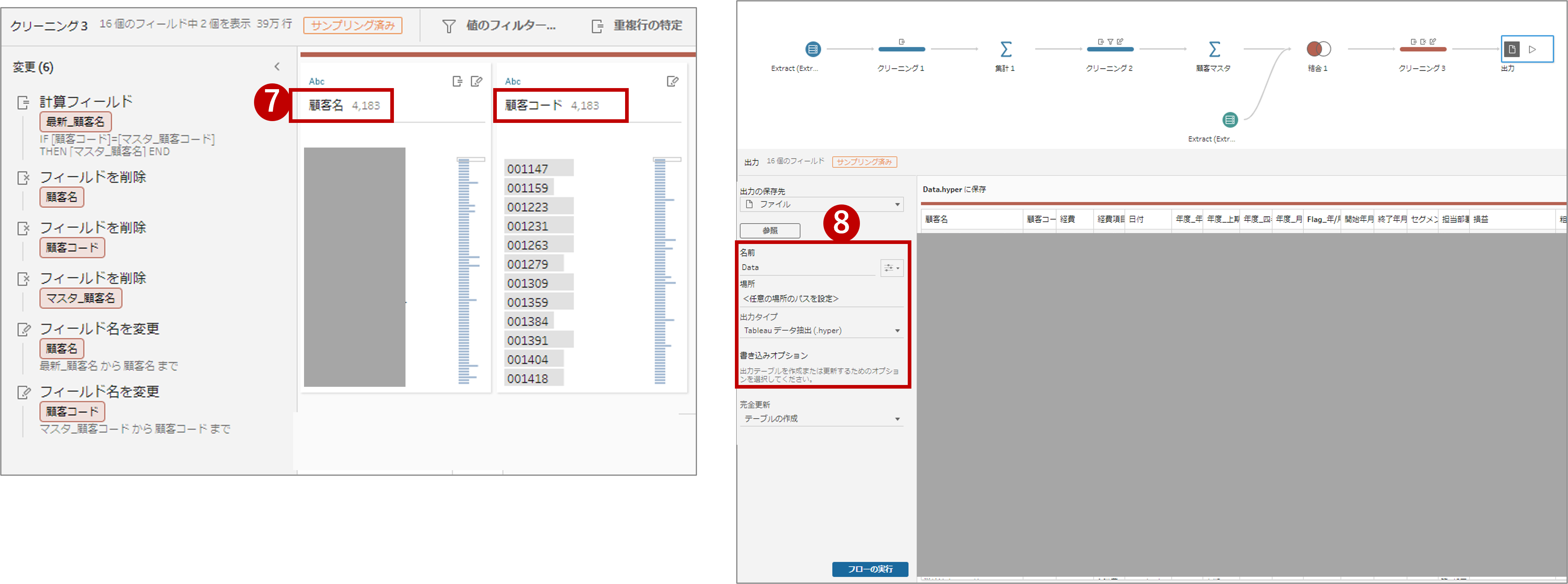The image size is (1568, 584).
Task: Click the calculation icon on 顧客名 field card
Action: [458, 81]
